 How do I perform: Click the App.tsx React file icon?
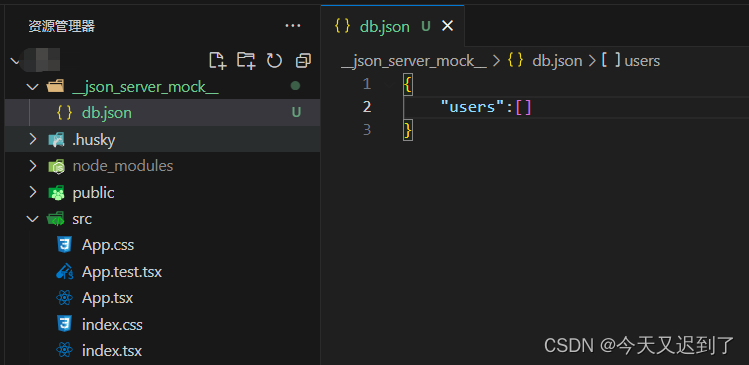click(64, 299)
